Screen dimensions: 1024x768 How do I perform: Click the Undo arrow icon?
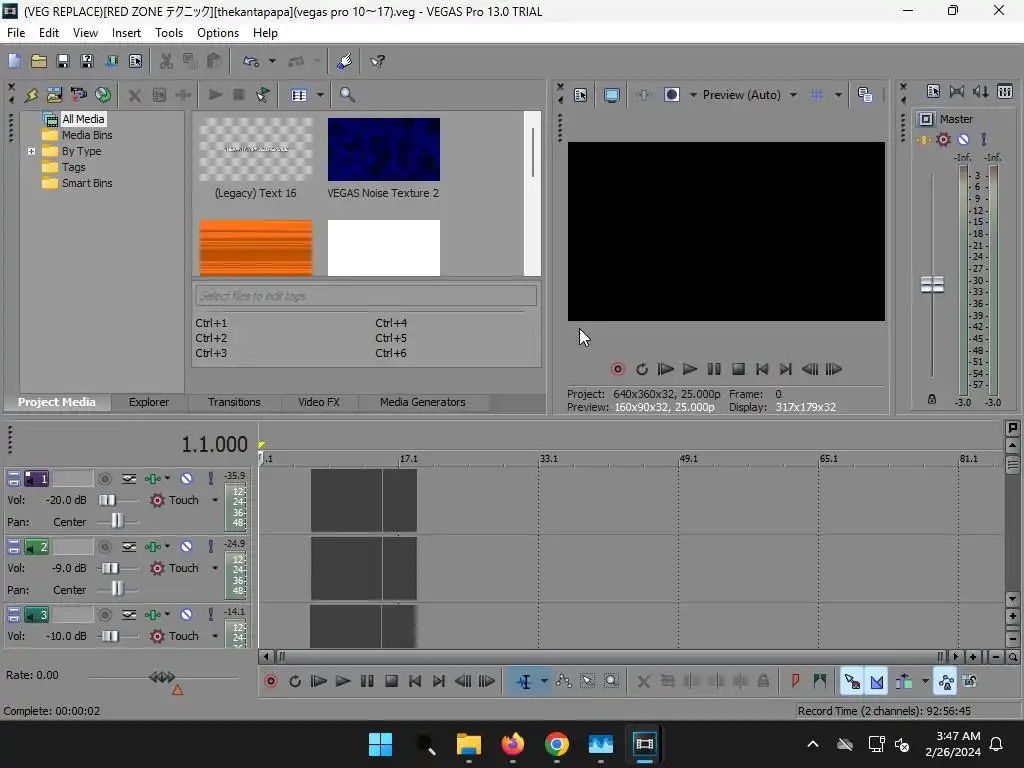tap(251, 61)
